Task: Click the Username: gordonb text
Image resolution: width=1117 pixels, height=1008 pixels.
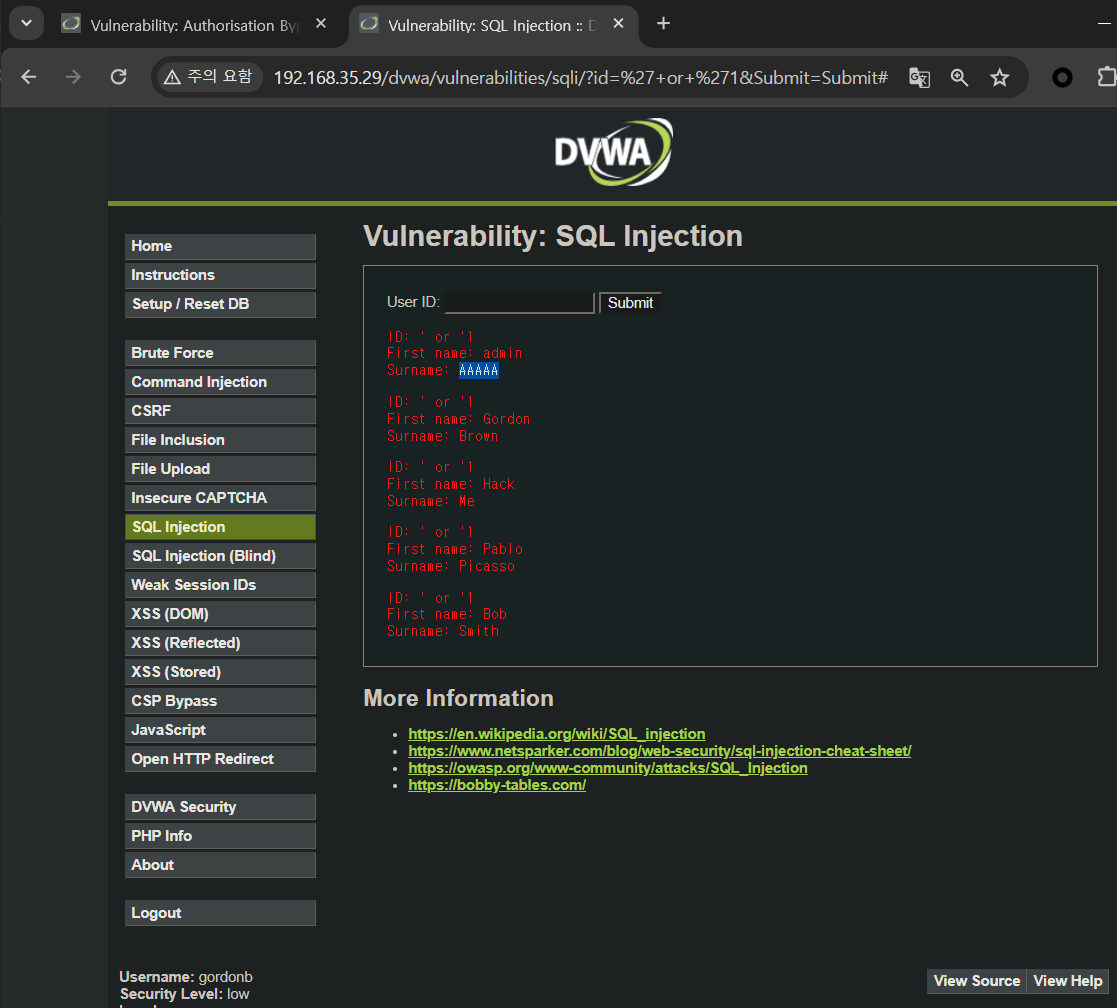Action: tap(186, 977)
